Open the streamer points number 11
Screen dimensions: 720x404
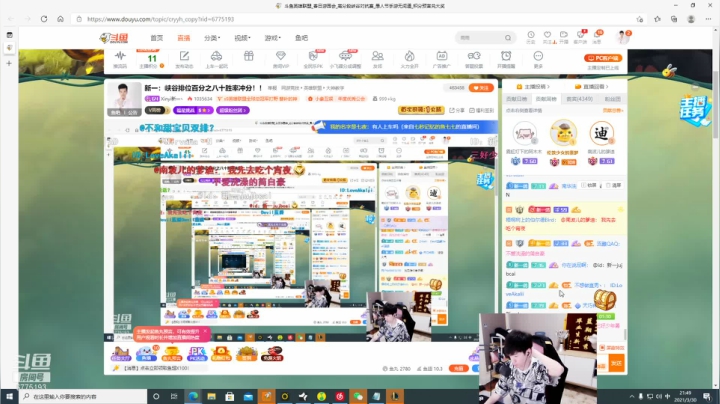(152, 60)
